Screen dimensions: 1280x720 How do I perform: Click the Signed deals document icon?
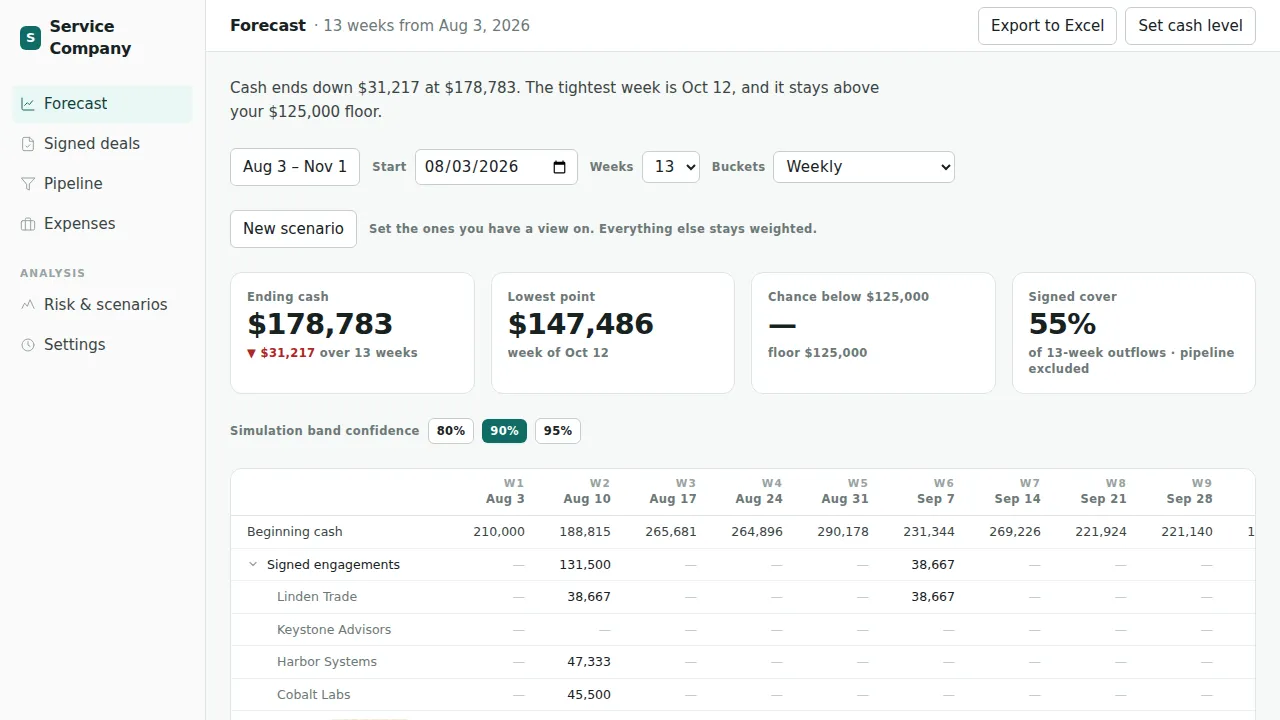(28, 144)
